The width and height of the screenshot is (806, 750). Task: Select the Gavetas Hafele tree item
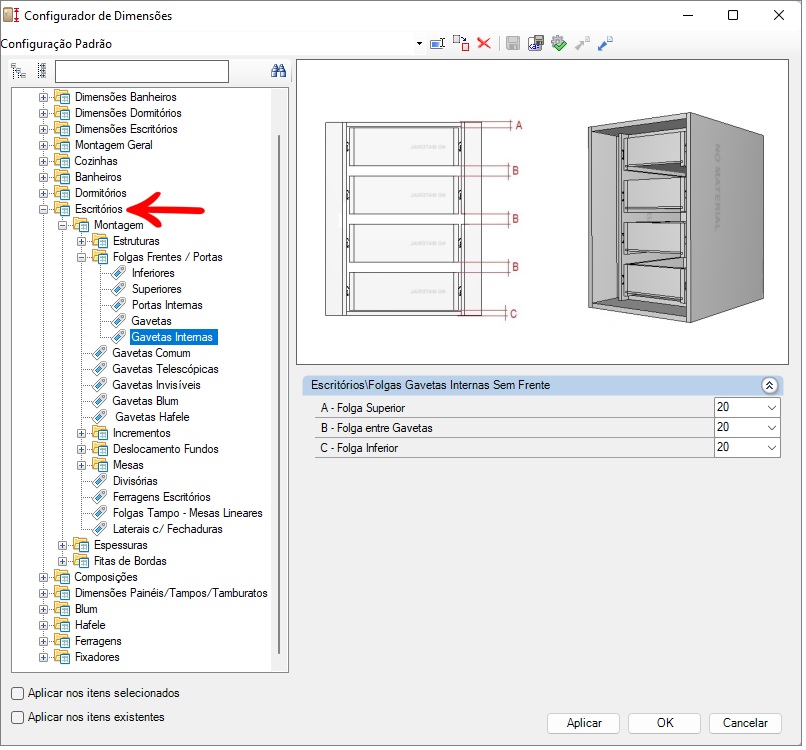[152, 417]
